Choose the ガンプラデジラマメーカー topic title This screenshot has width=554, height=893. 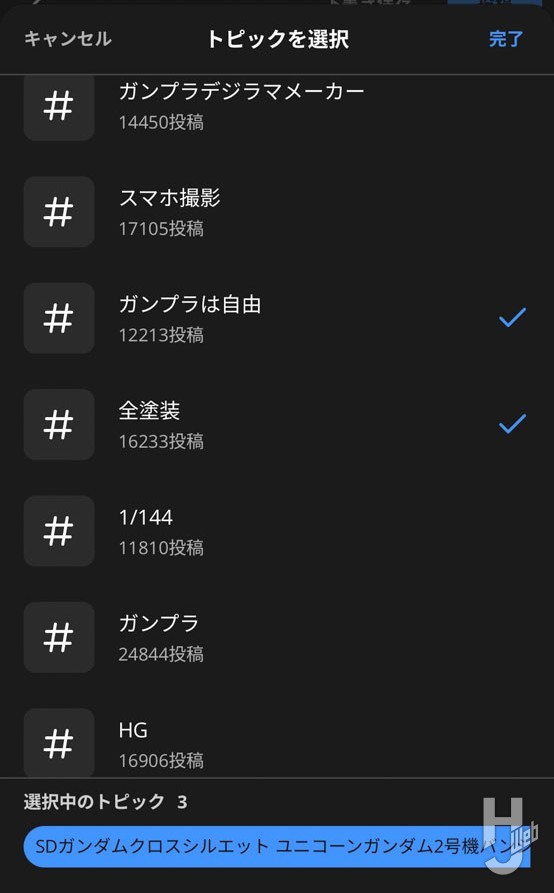tap(241, 92)
